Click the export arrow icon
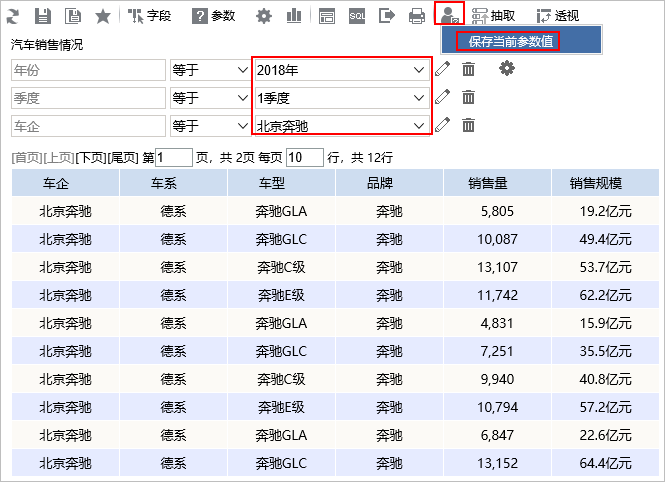Image resolution: width=665 pixels, height=482 pixels. (x=386, y=16)
